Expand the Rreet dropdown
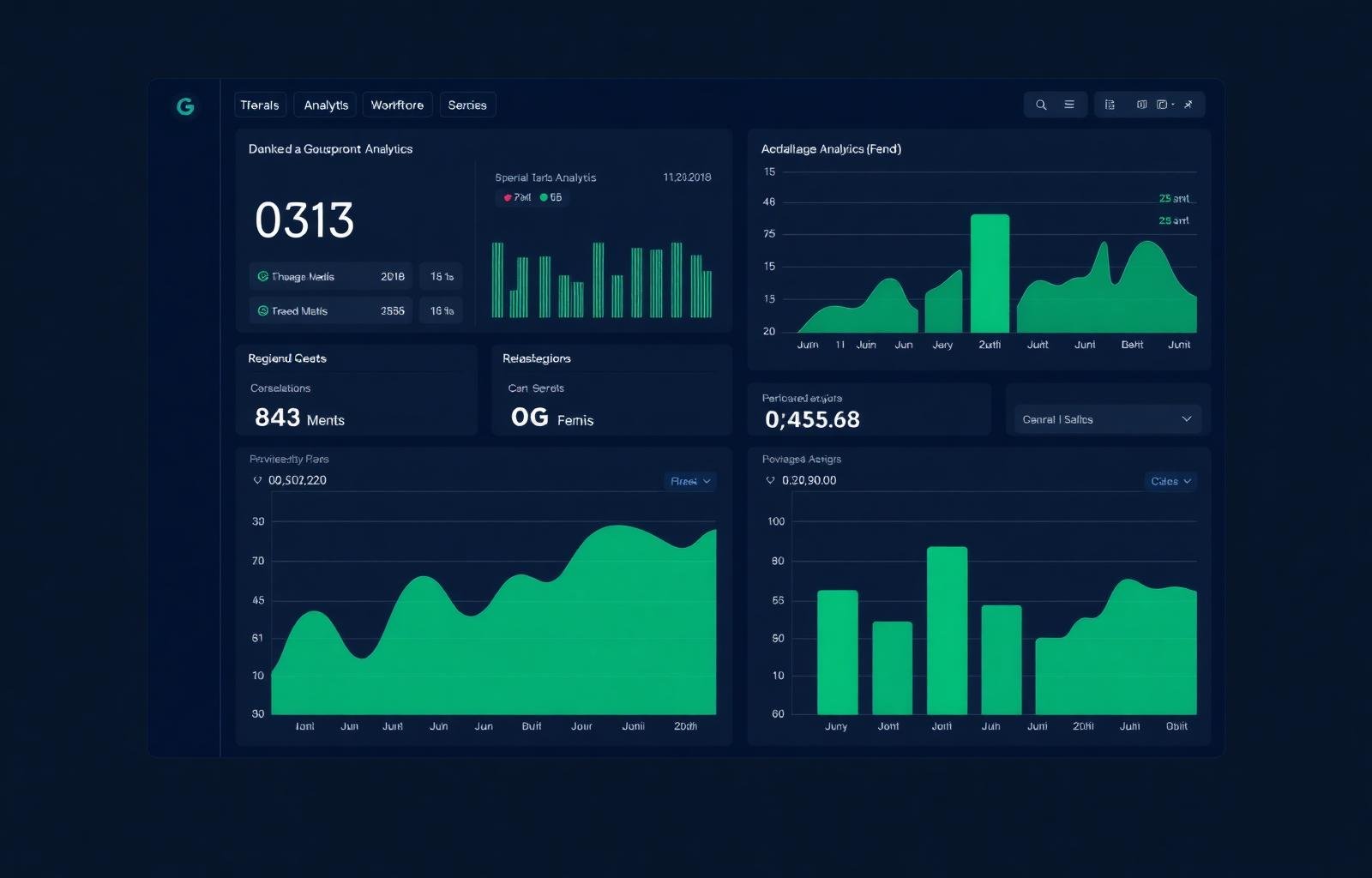This screenshot has height=878, width=1372. [x=690, y=481]
